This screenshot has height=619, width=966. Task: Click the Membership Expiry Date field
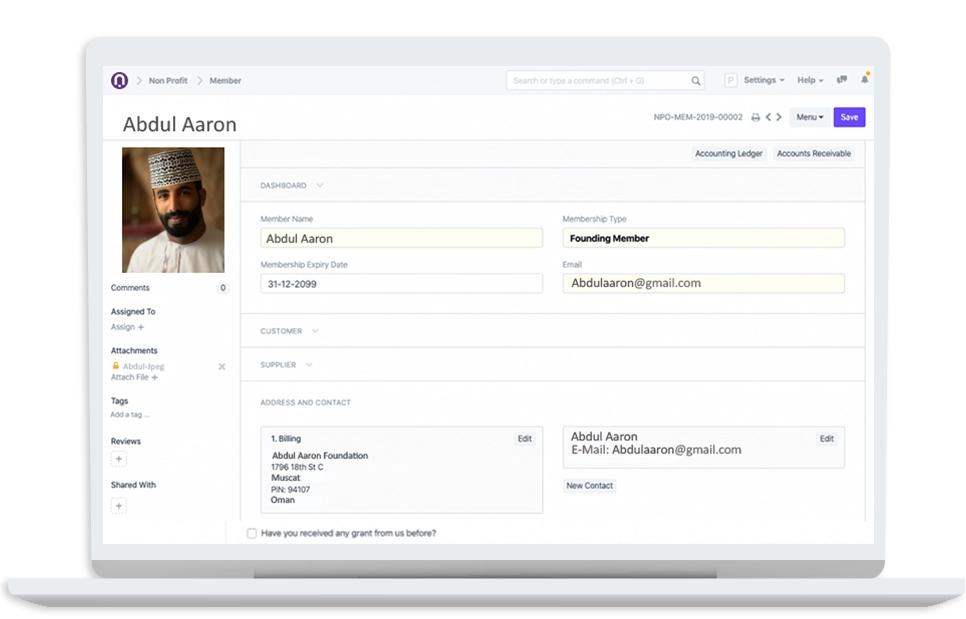(401, 283)
